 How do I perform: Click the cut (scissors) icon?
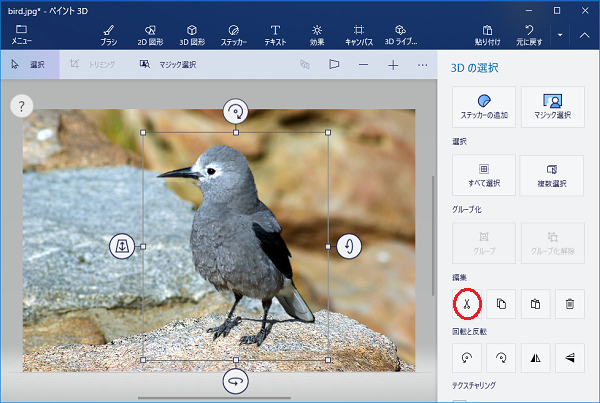tap(466, 302)
